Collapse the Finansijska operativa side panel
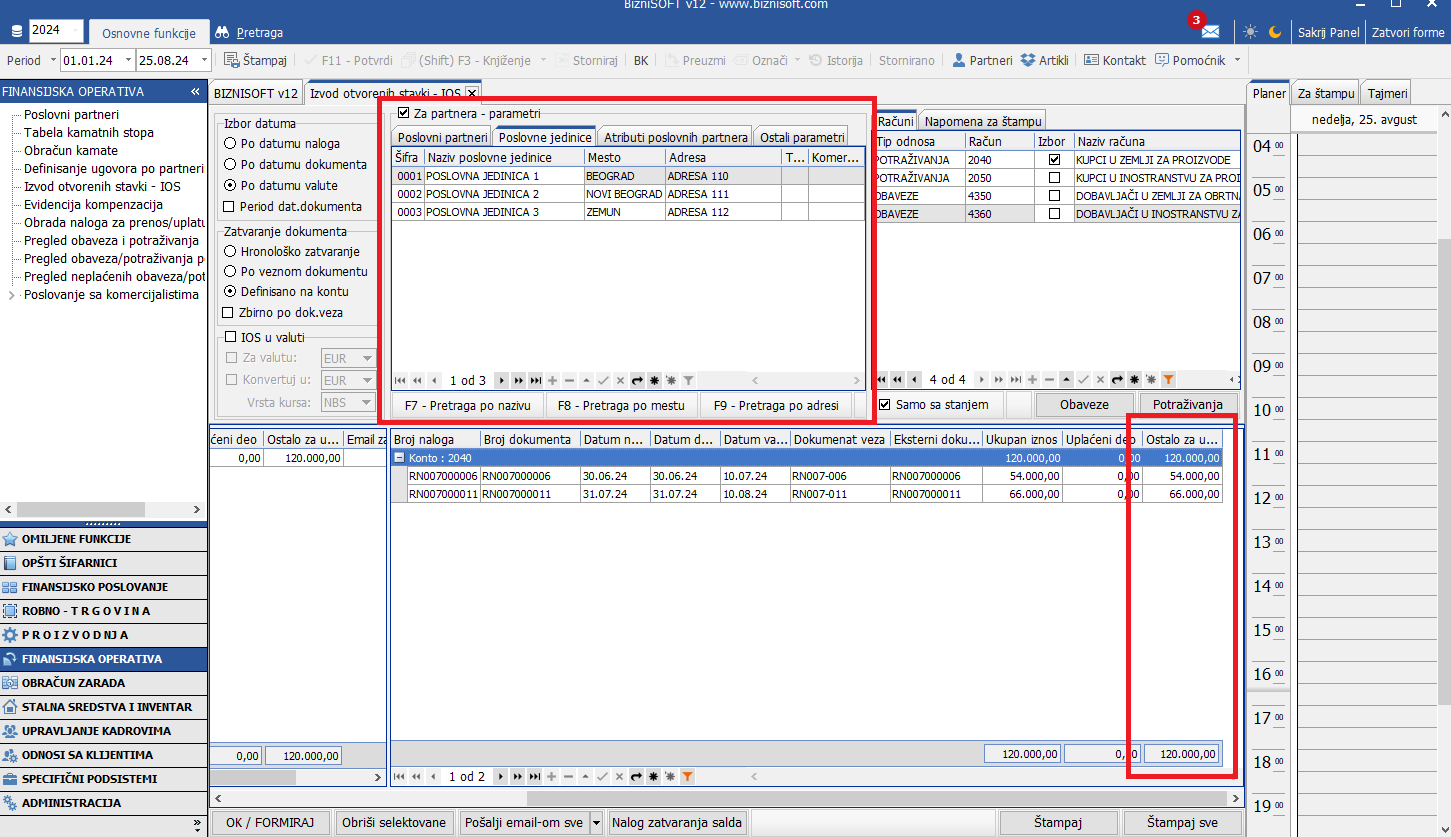This screenshot has width=1451, height=837. click(x=195, y=92)
